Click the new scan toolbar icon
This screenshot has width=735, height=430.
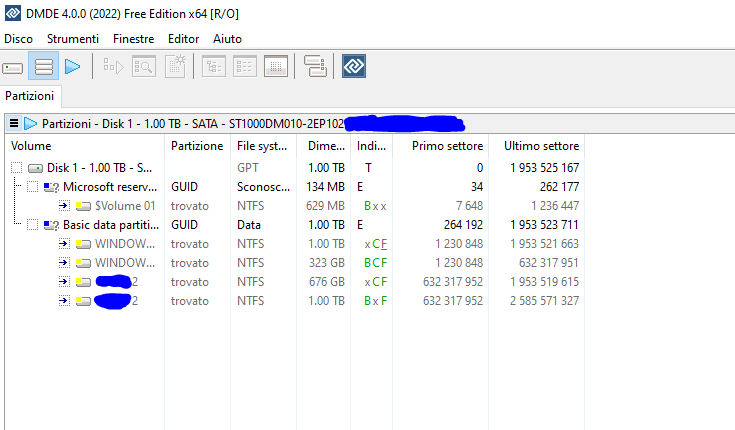pos(175,66)
